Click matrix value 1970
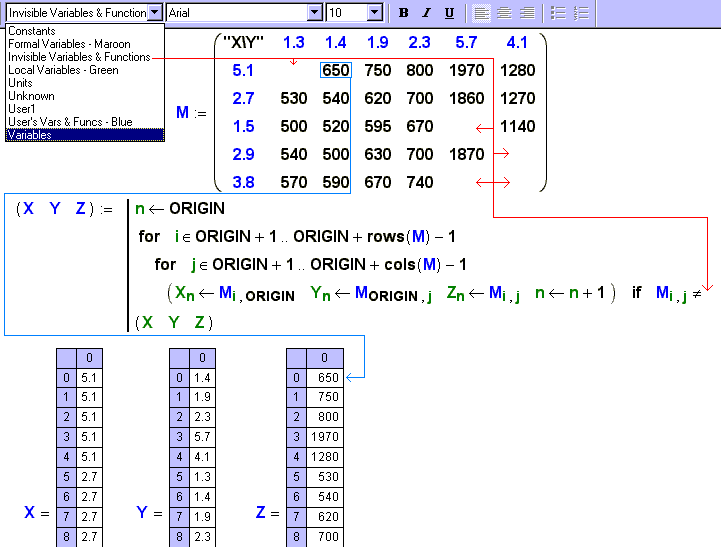 tap(466, 70)
